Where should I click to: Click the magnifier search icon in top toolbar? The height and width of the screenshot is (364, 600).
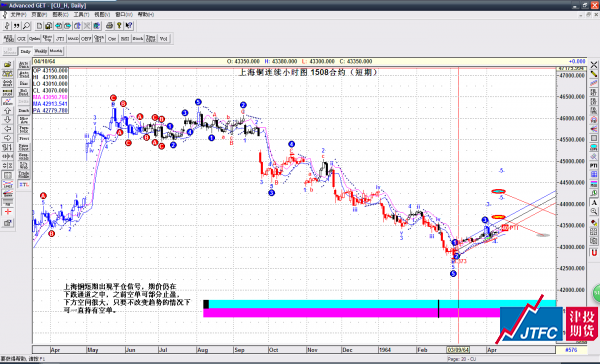point(26,26)
